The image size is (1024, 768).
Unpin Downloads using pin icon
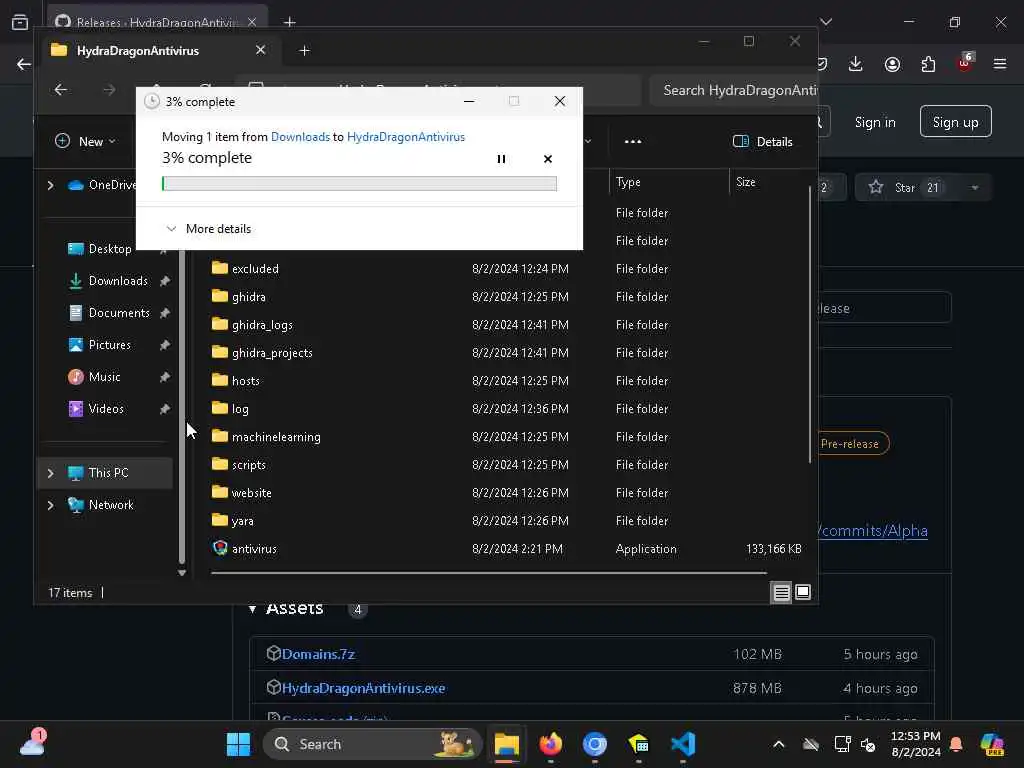(165, 281)
